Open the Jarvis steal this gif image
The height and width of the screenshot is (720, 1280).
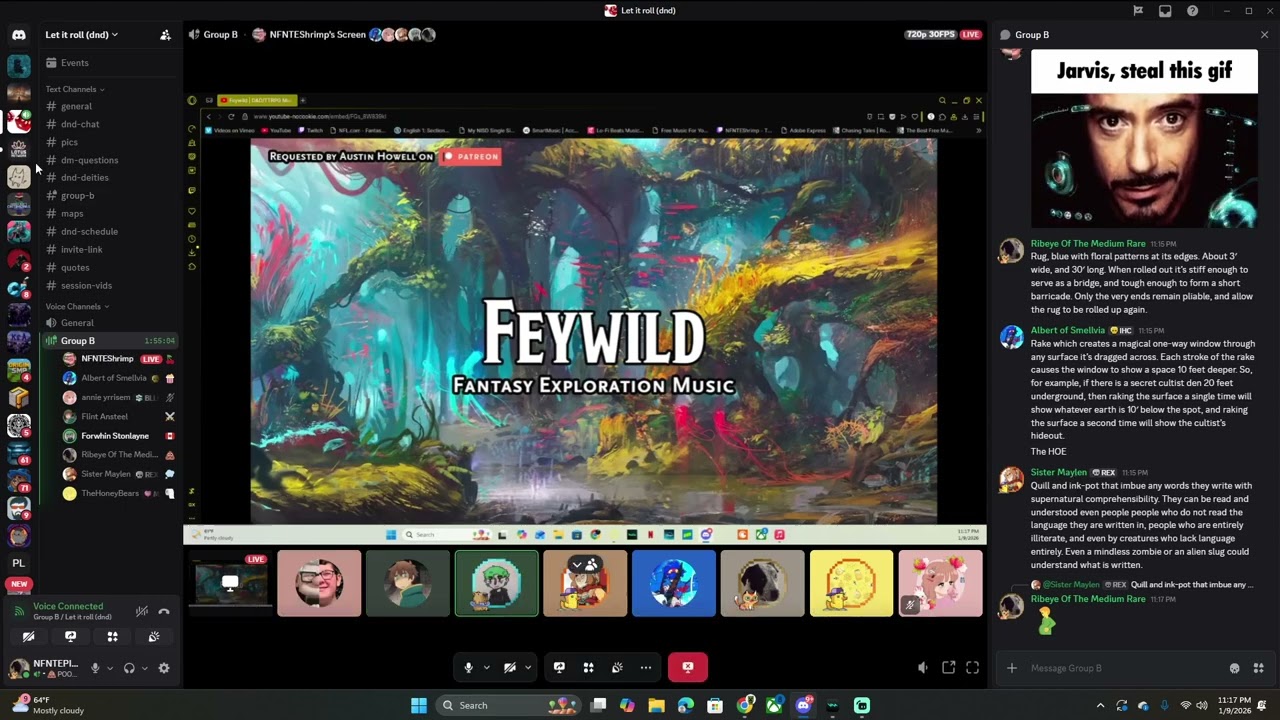(x=1144, y=140)
